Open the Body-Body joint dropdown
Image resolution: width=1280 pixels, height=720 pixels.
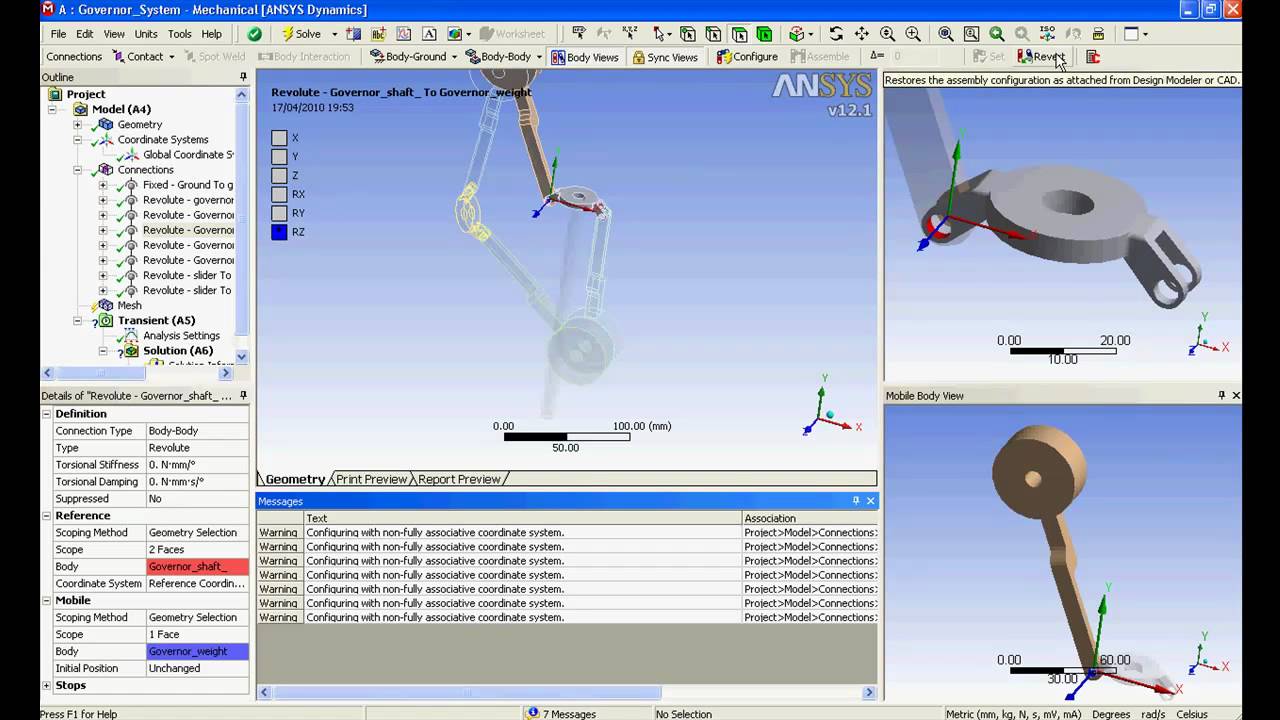(x=539, y=57)
